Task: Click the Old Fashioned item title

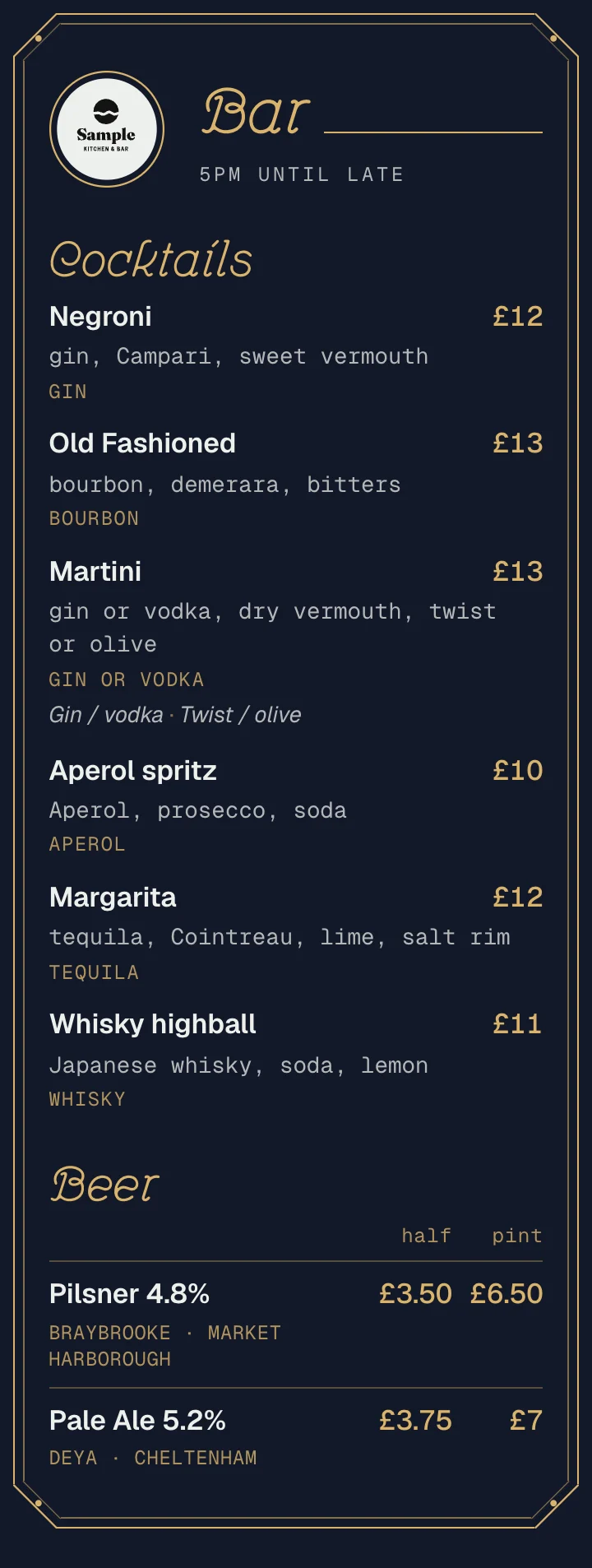Action: (142, 443)
